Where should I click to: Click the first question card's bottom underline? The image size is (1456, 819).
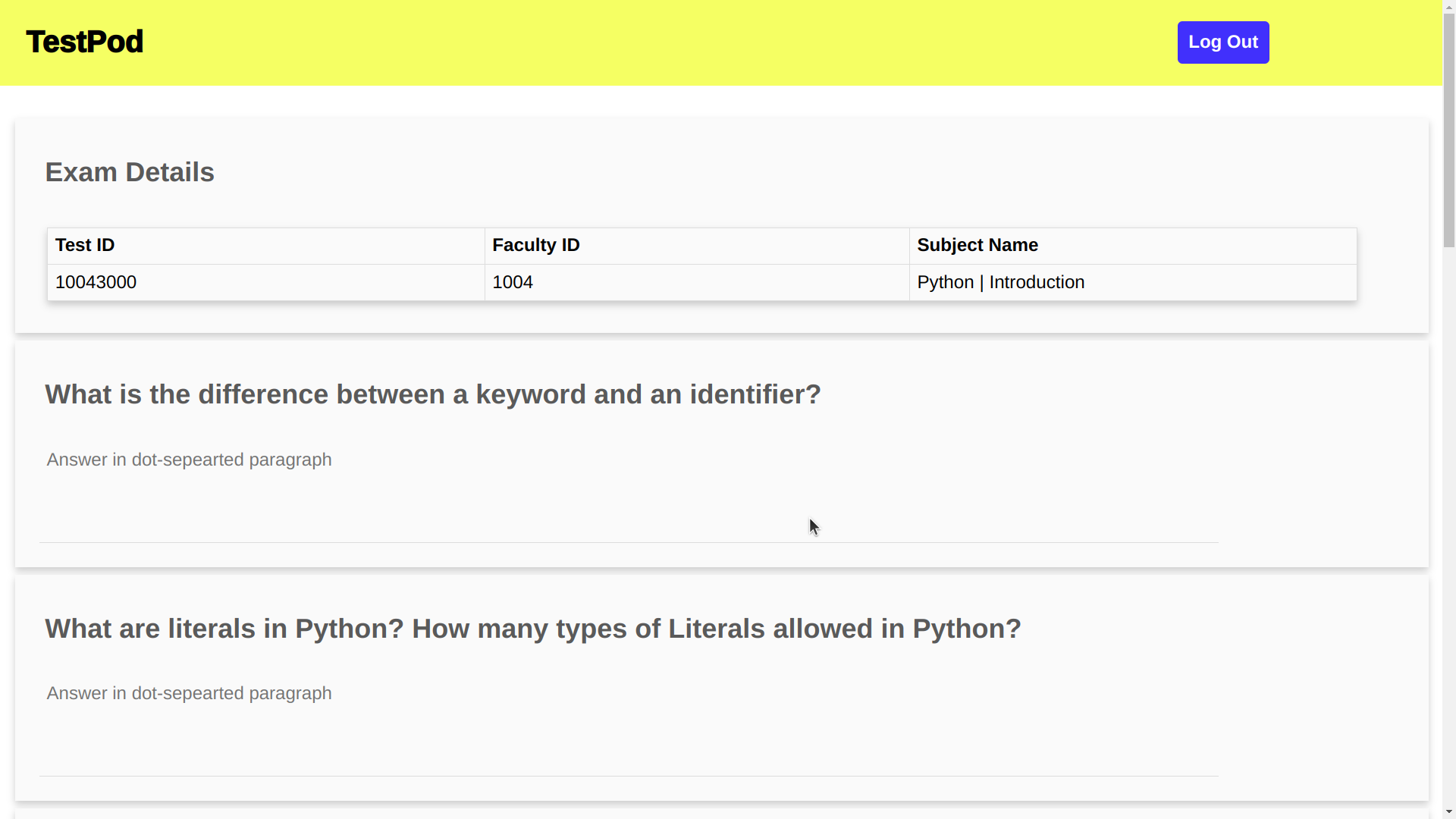tap(628, 542)
